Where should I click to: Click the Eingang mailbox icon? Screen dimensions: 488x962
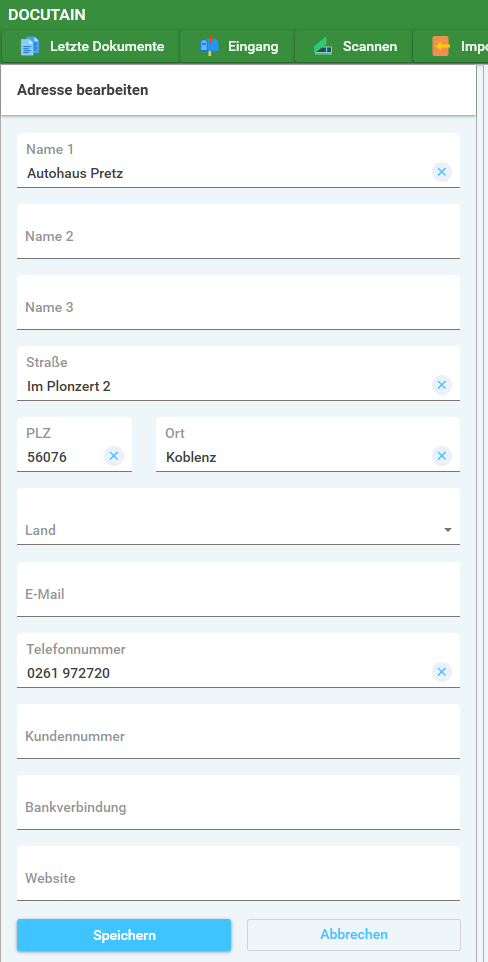209,47
